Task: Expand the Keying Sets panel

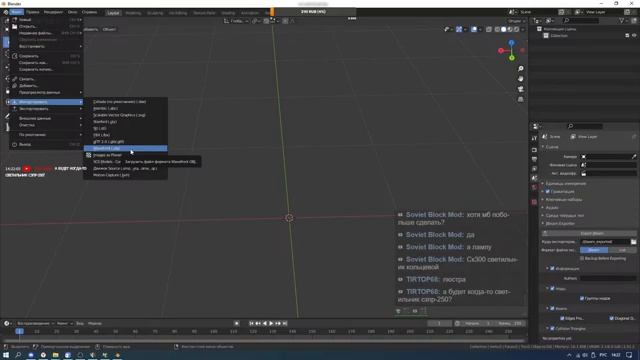Action: (564, 200)
